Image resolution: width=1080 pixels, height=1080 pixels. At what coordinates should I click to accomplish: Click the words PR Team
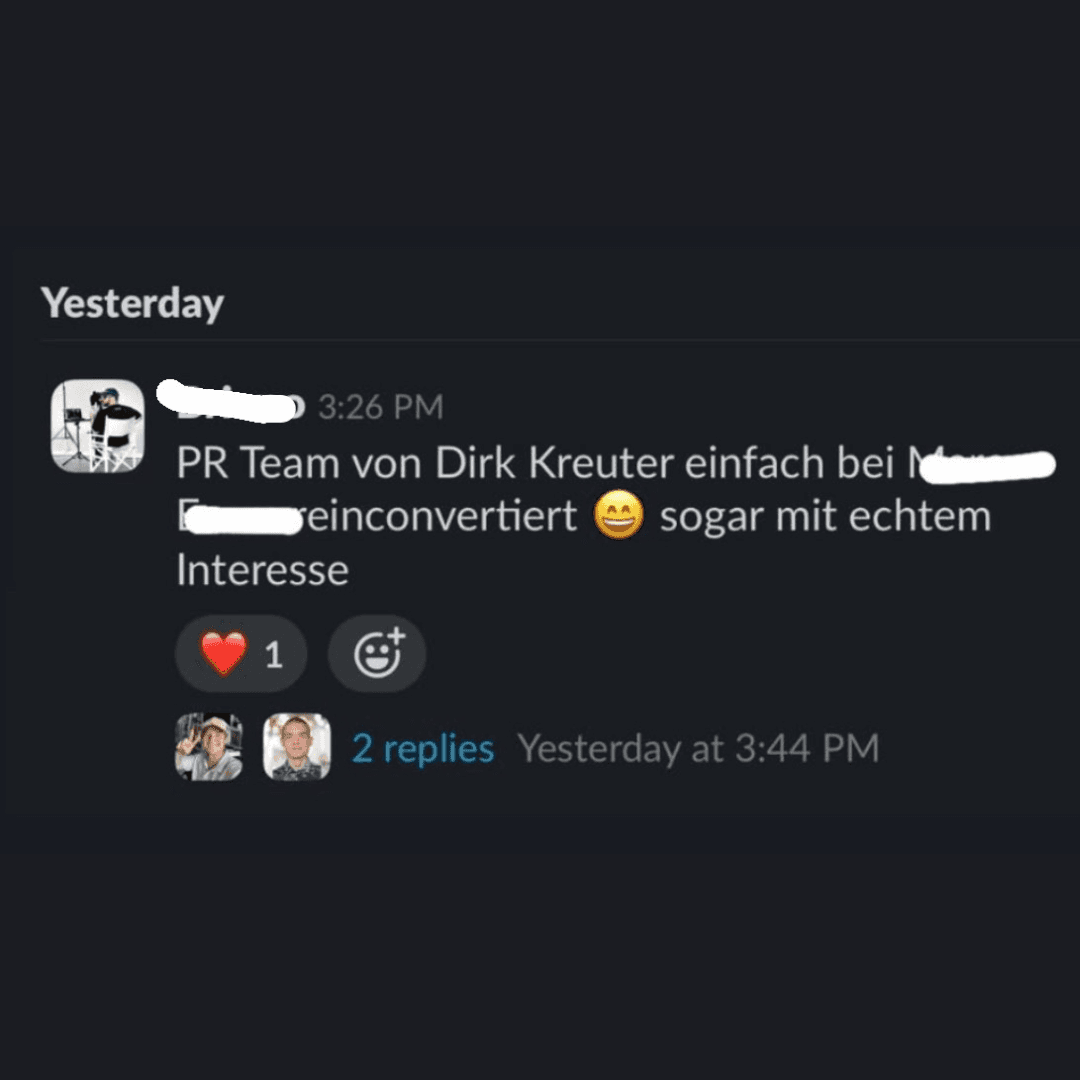258,461
